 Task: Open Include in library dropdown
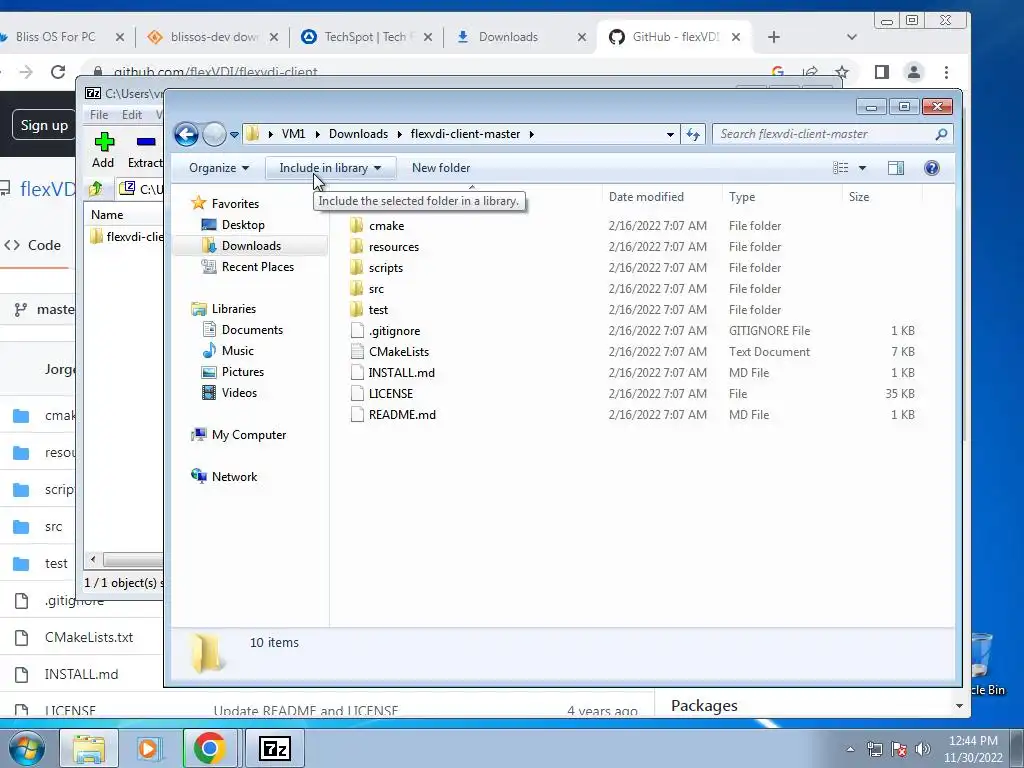(330, 168)
